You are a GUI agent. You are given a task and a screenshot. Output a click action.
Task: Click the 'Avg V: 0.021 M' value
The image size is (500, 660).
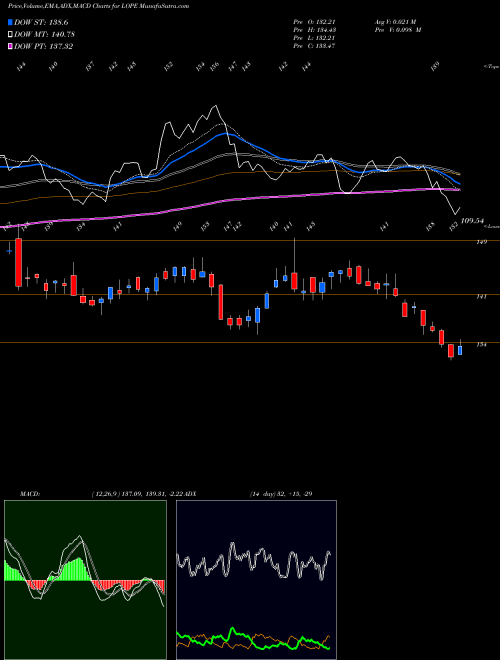point(395,22)
